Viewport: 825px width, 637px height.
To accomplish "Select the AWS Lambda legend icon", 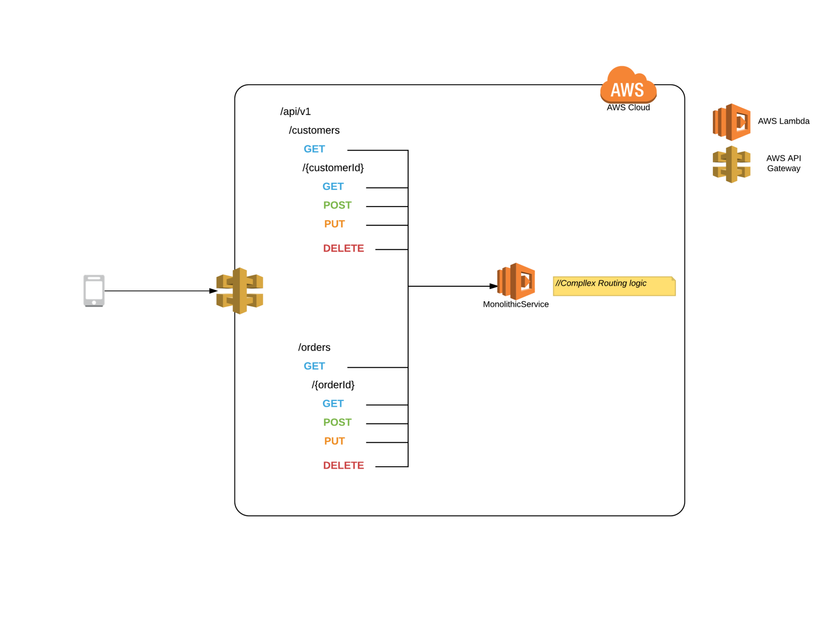I will point(731,122).
